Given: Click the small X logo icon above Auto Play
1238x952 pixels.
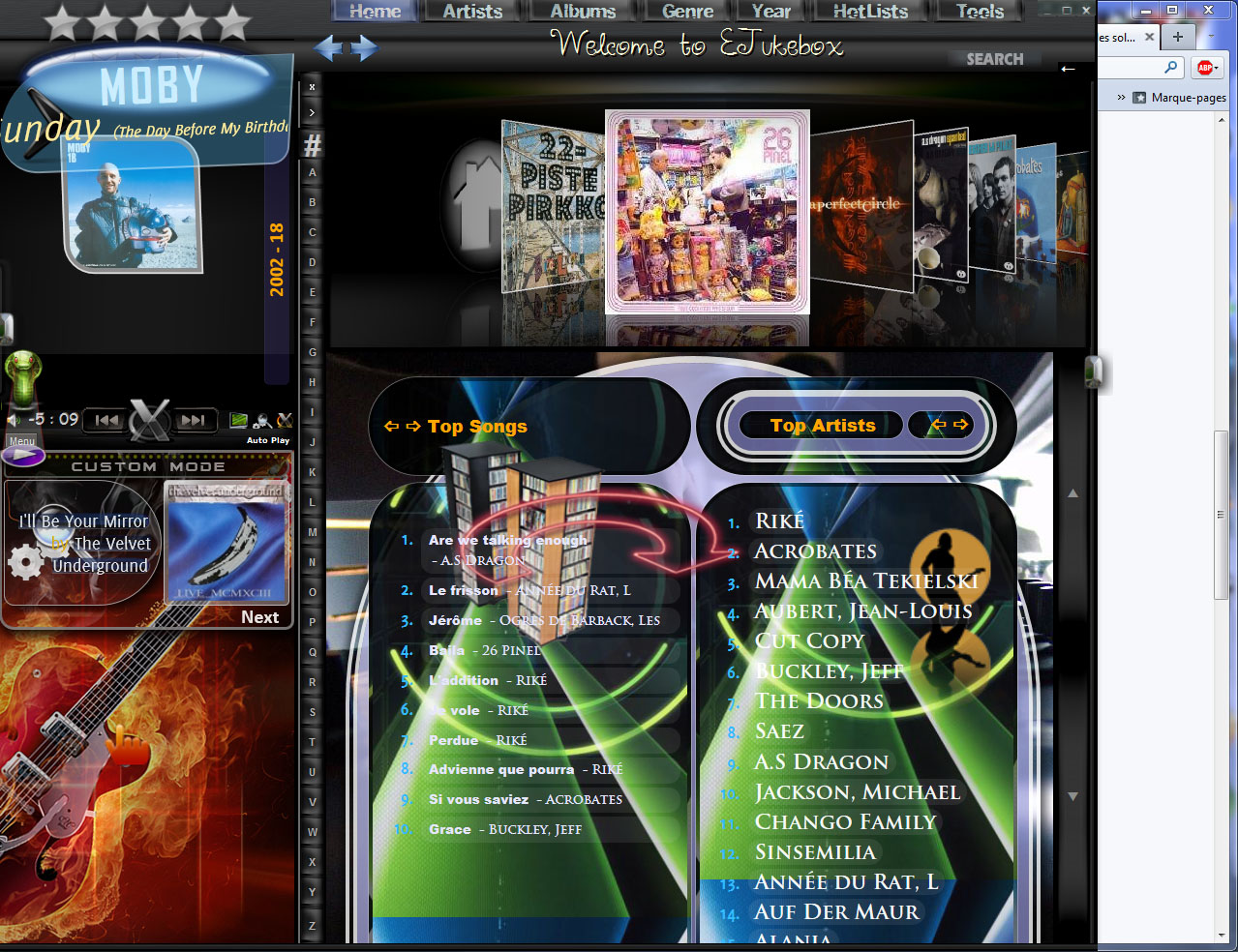Looking at the screenshot, I should [285, 420].
